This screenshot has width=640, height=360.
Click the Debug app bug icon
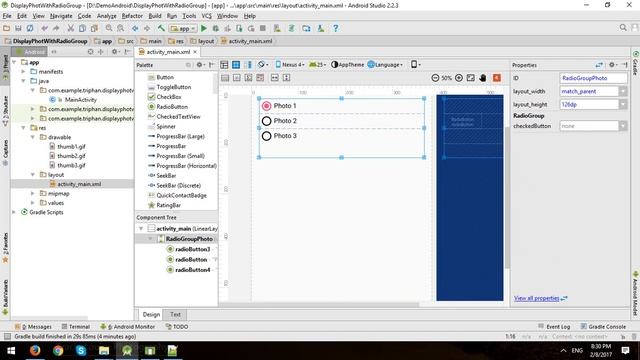(x=216, y=28)
